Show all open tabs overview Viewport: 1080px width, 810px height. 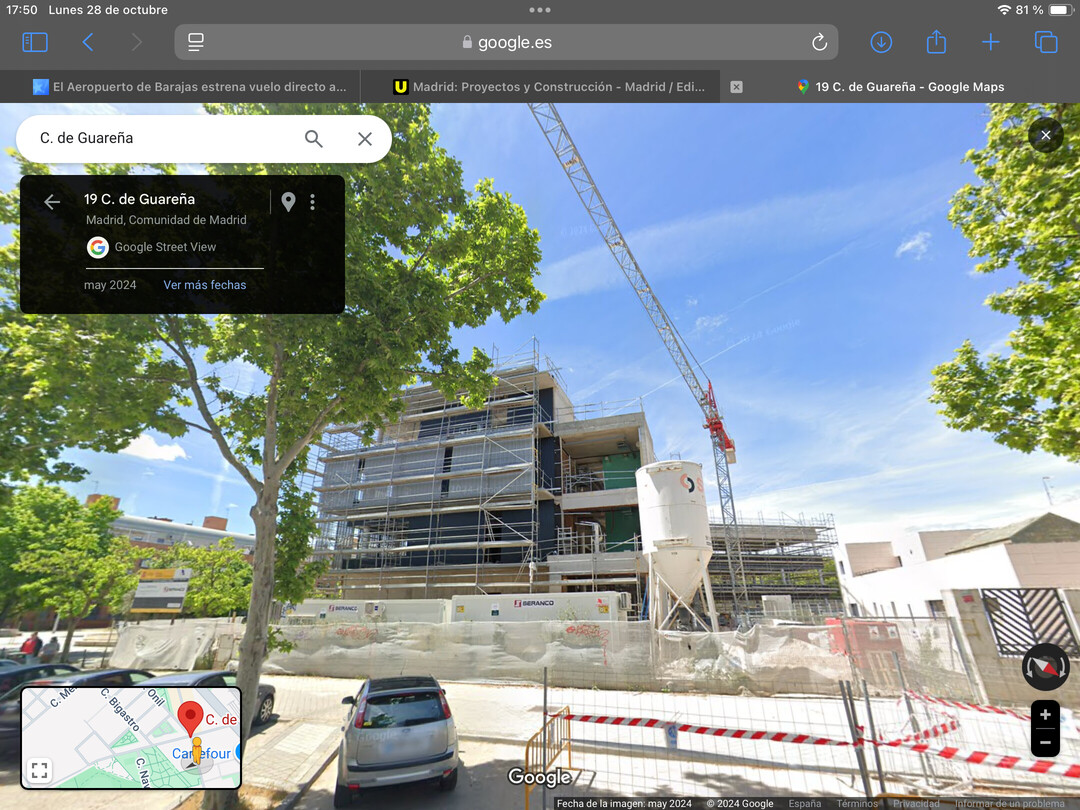(1046, 42)
